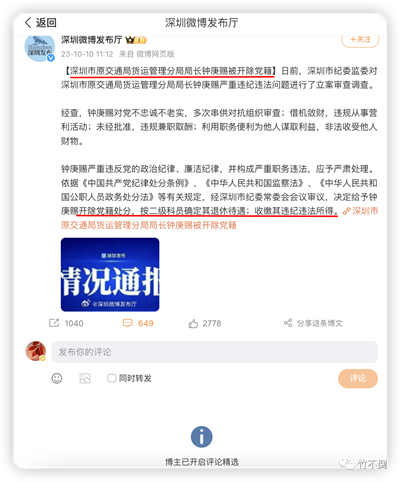Click 深圳微博发布厅 username text
The image size is (400, 482).
coord(92,40)
